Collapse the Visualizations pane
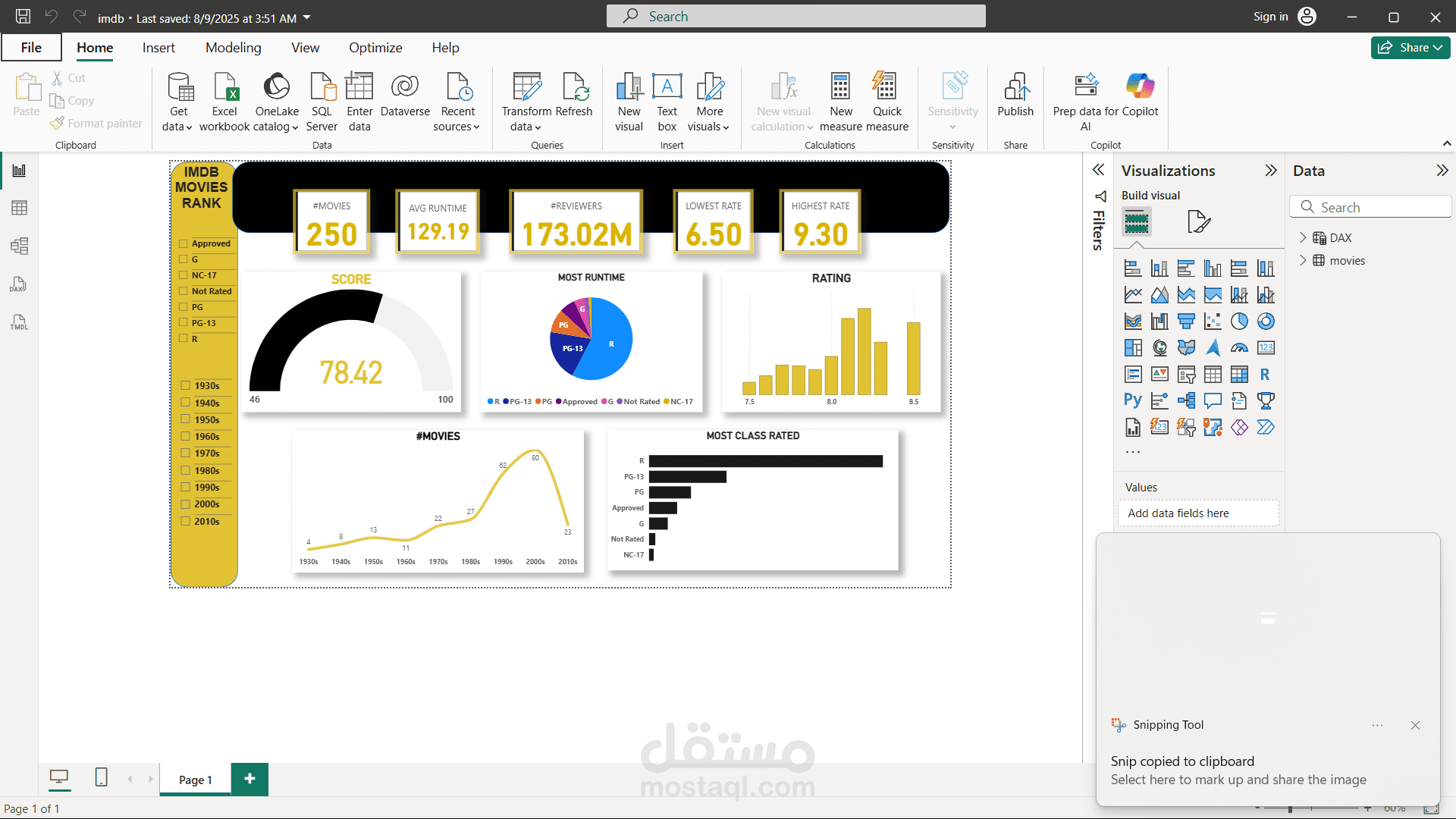Screen dimensions: 1456x819 1271,171
